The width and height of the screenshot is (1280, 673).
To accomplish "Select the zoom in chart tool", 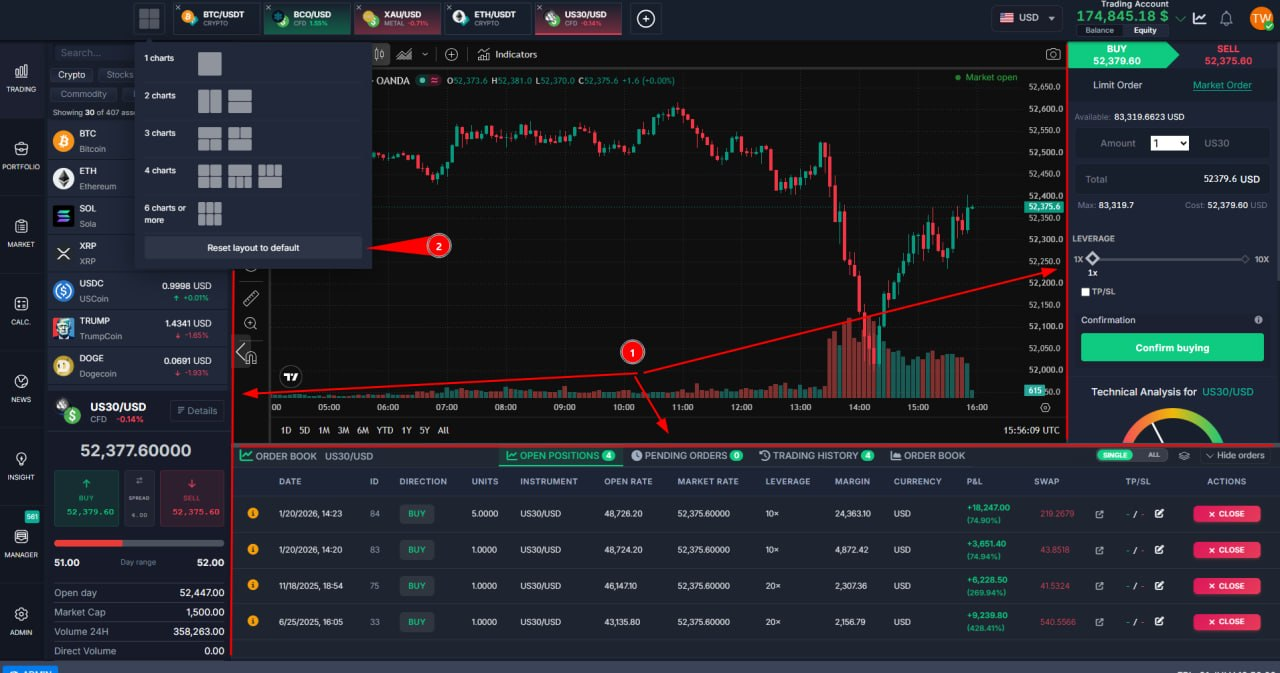I will 251,323.
